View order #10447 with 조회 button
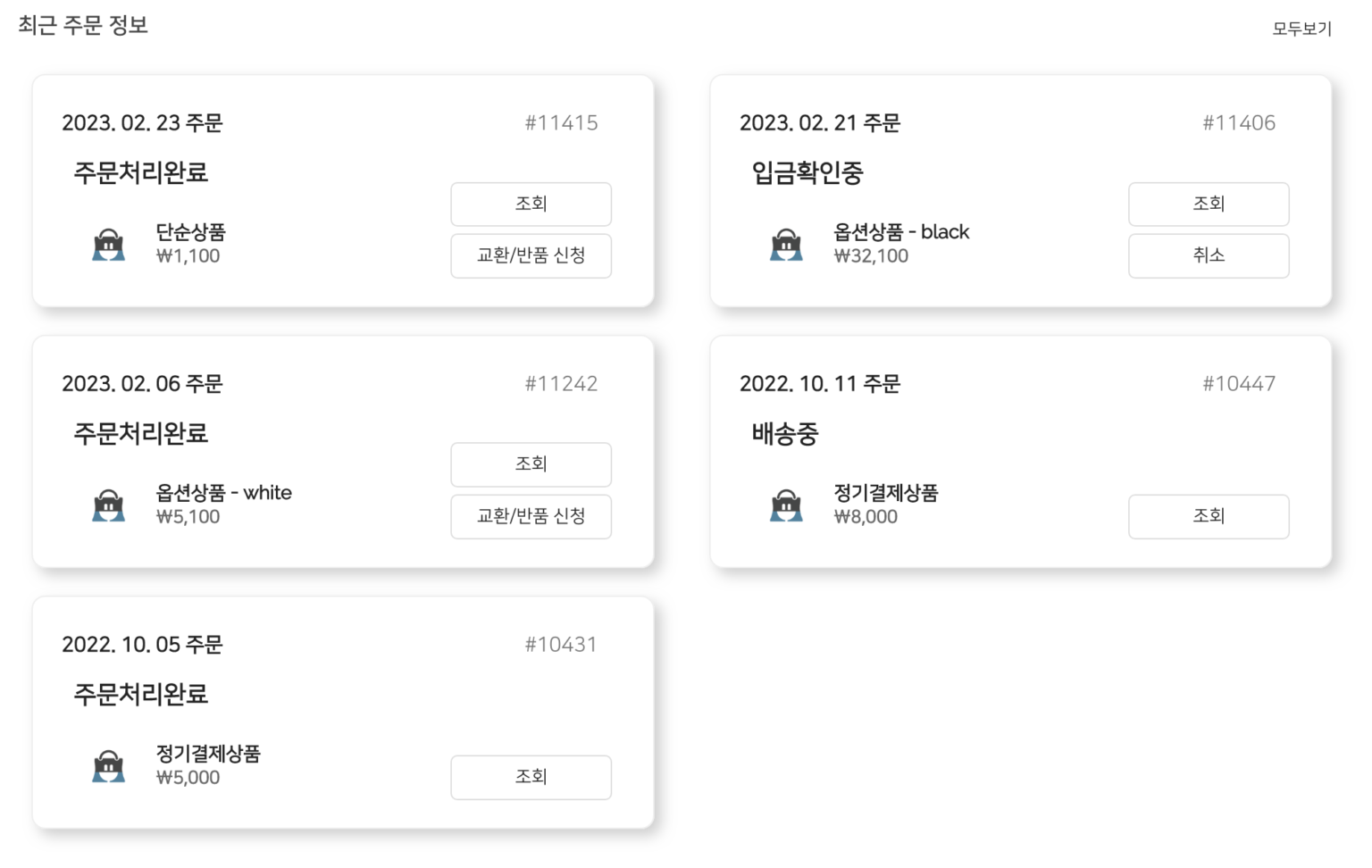Viewport: 1372px width, 868px height. tap(1208, 517)
